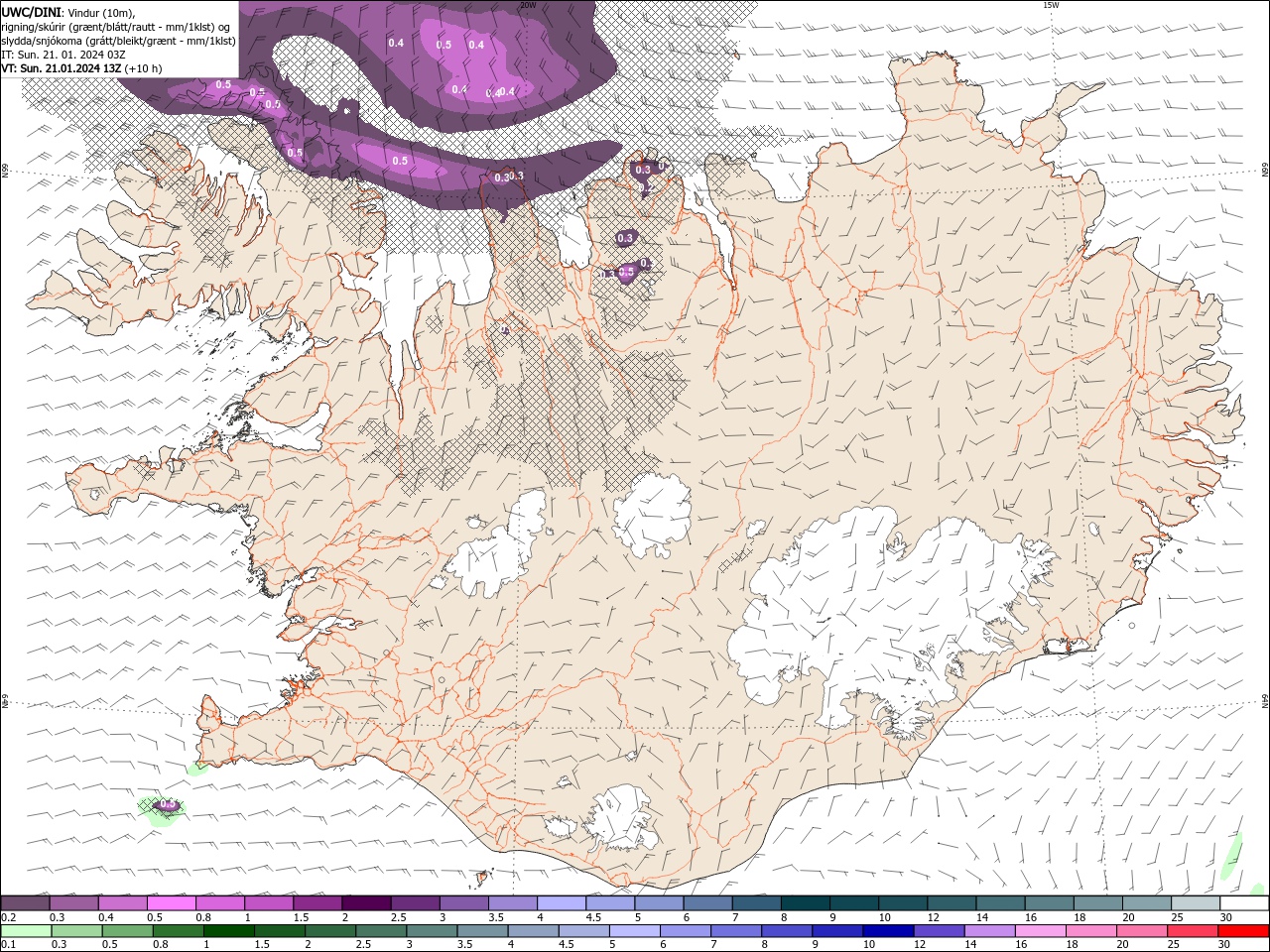This screenshot has width=1270, height=952.
Task: Pick upper scale white swatch at 30
Action: [1244, 903]
